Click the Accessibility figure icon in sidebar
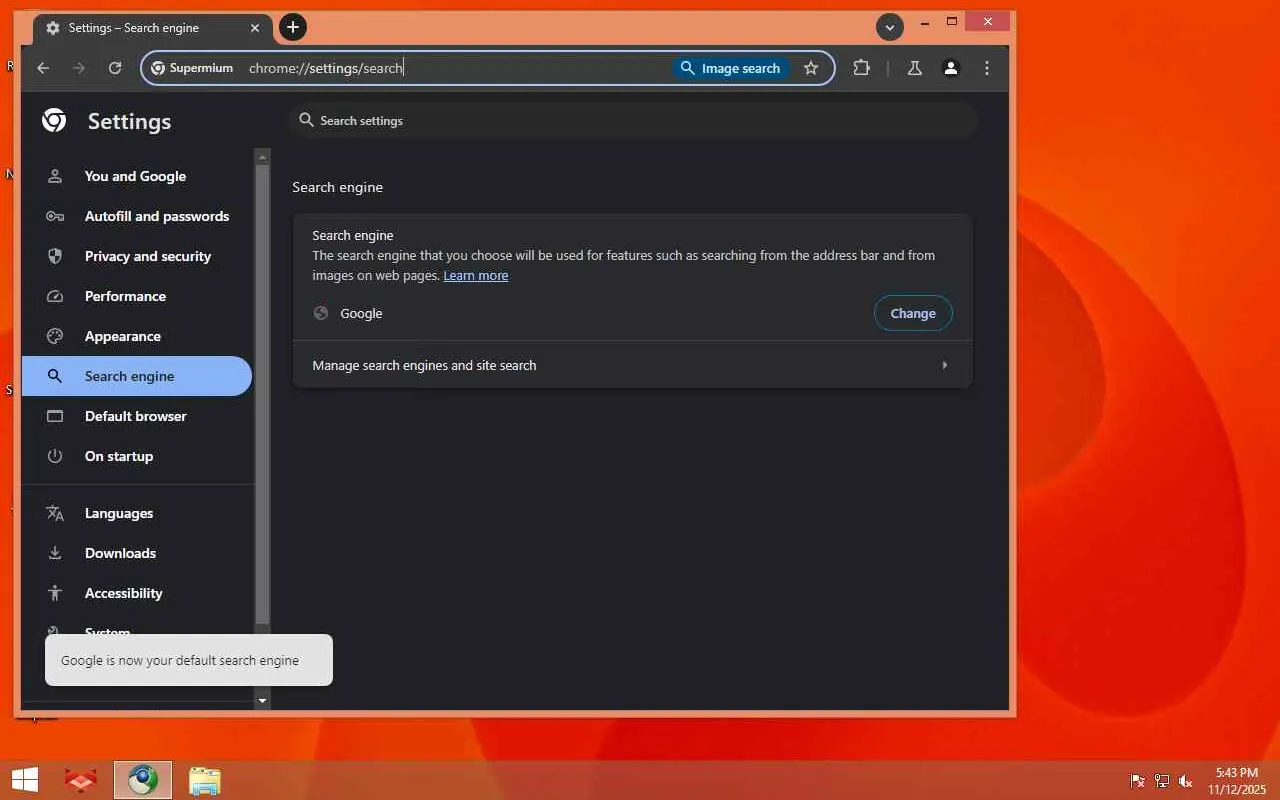Viewport: 1280px width, 800px height. click(55, 593)
